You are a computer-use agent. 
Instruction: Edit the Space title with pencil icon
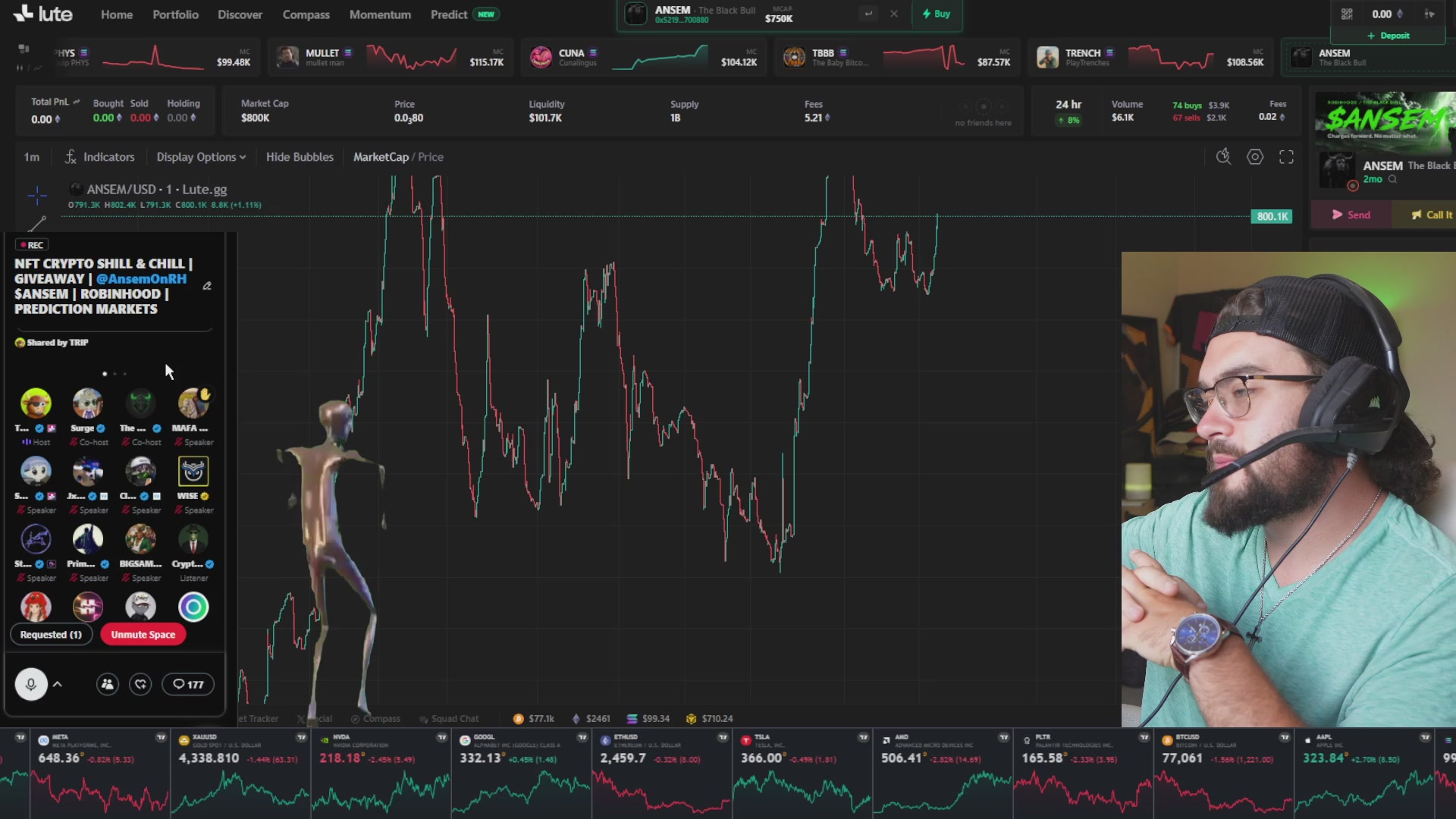click(207, 286)
